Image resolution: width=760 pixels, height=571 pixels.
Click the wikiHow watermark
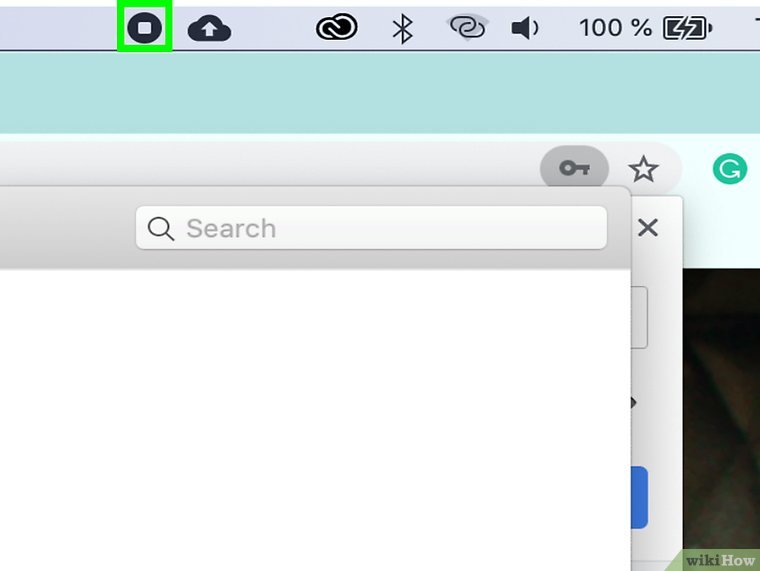[721, 560]
